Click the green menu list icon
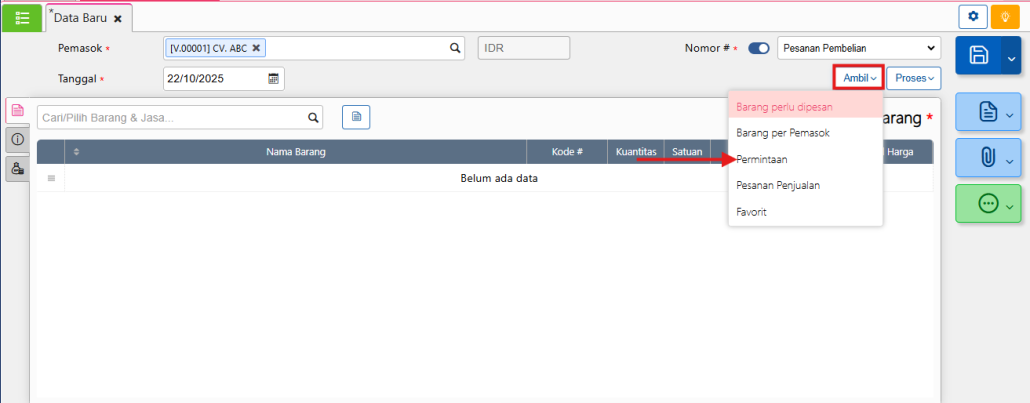1030x403 pixels. [22, 17]
